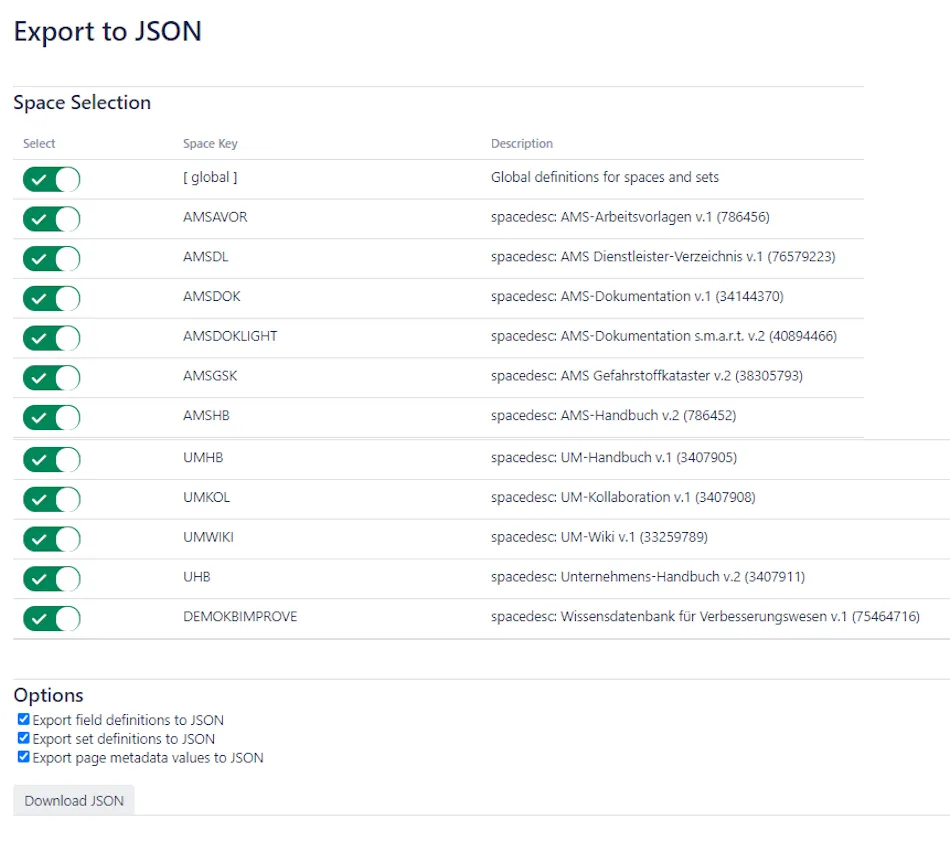This screenshot has height=851, width=950.
Task: Click the UMHB space key
Action: coord(203,457)
